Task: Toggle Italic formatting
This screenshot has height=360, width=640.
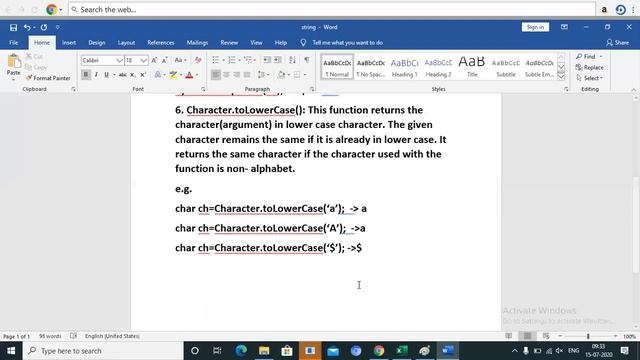Action: (96, 75)
